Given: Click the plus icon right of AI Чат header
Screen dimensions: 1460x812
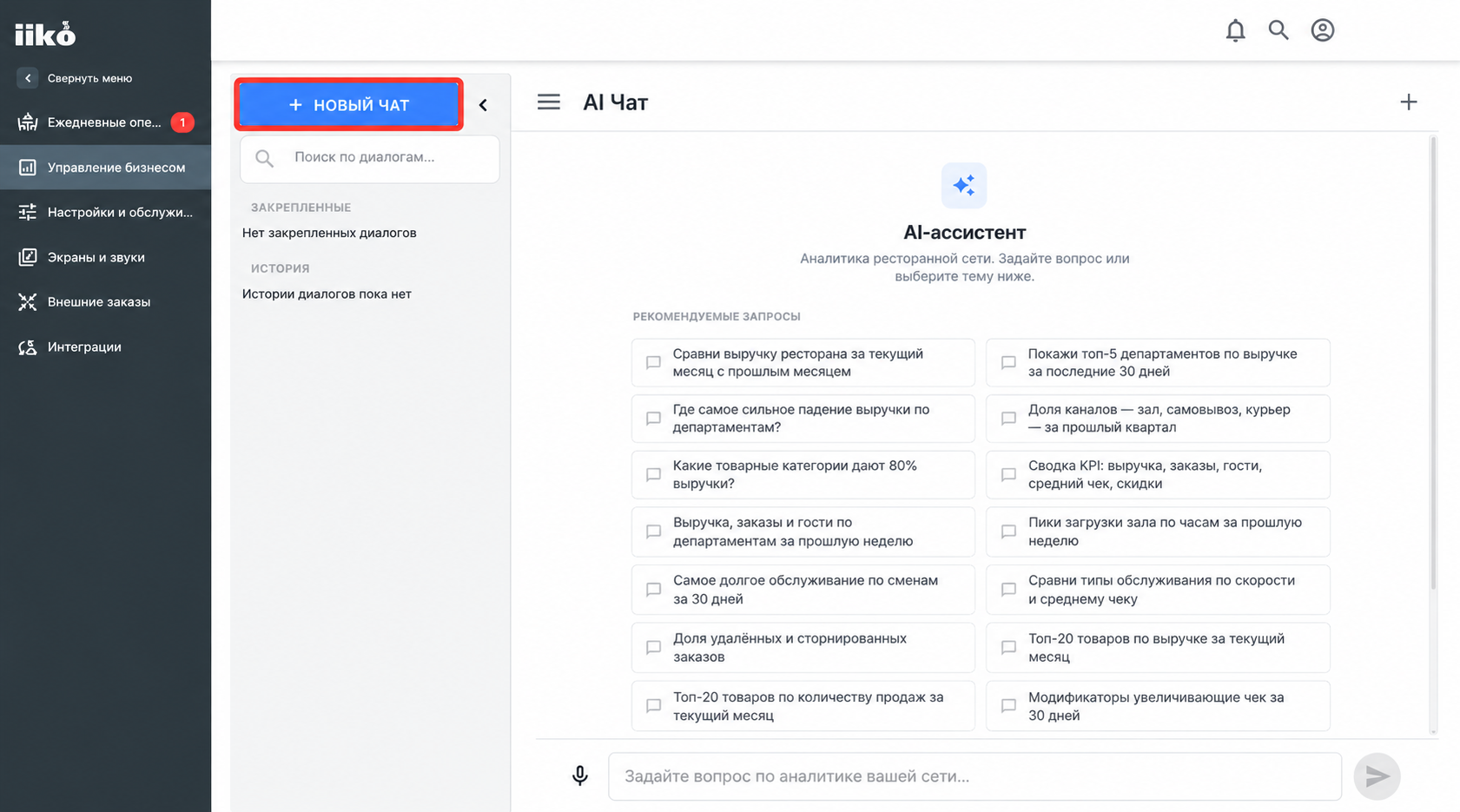Looking at the screenshot, I should (x=1409, y=102).
